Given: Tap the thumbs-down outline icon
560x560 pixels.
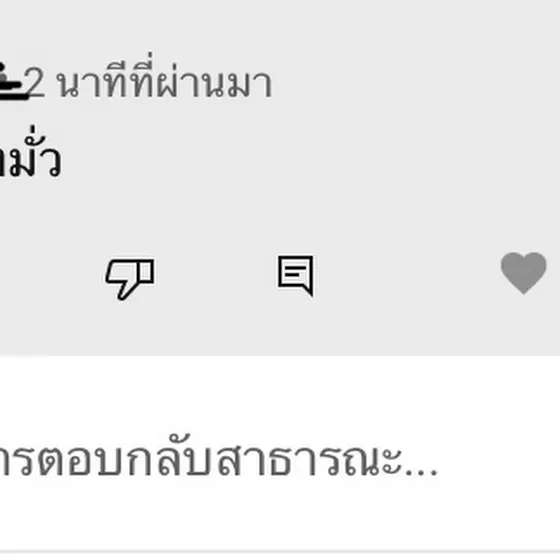Looking at the screenshot, I should (x=130, y=279).
